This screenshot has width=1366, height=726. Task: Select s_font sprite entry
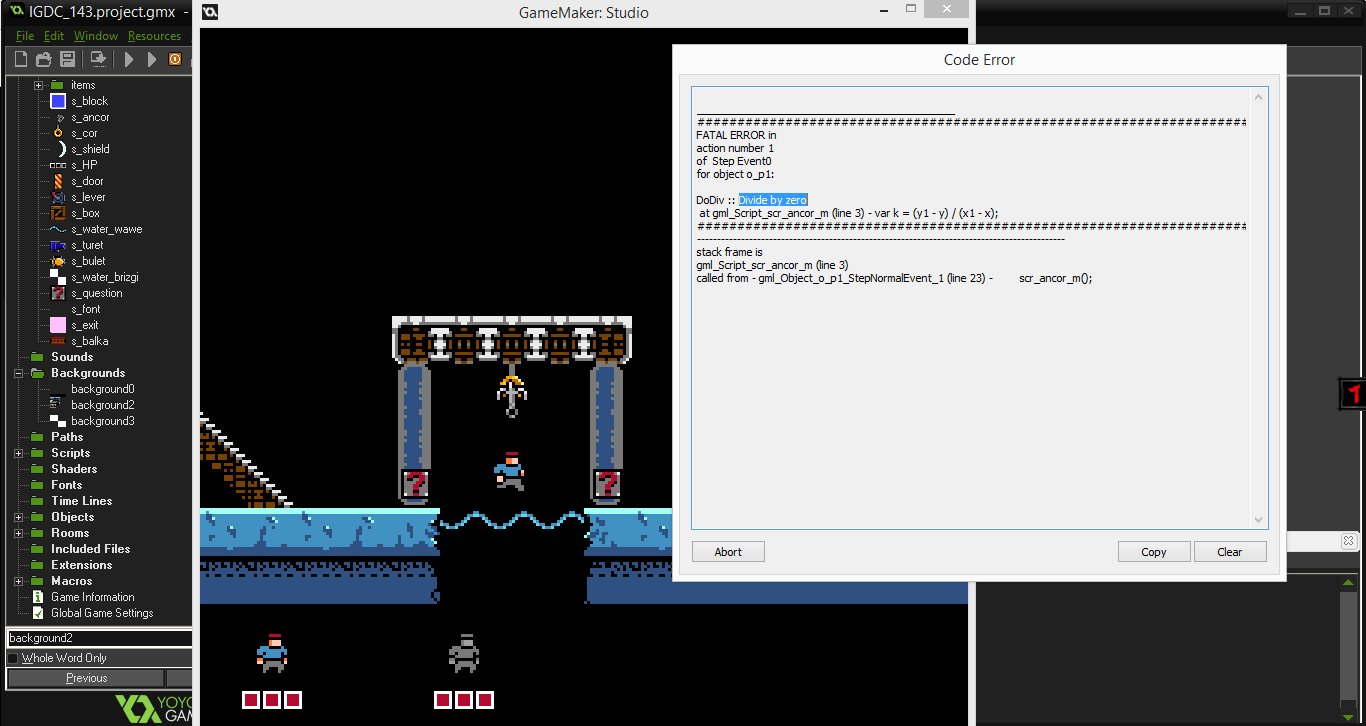coord(86,309)
